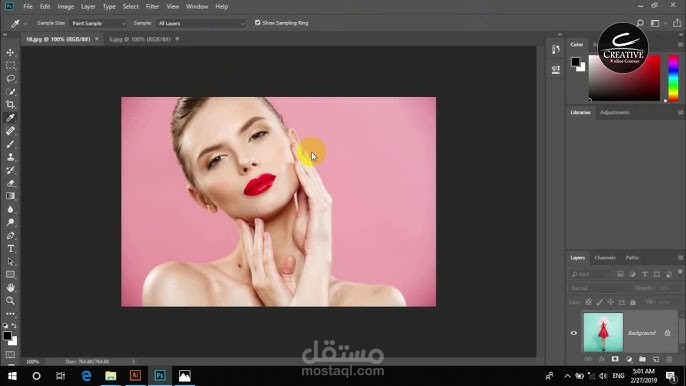Open History panel icon in side dock

click(x=556, y=50)
